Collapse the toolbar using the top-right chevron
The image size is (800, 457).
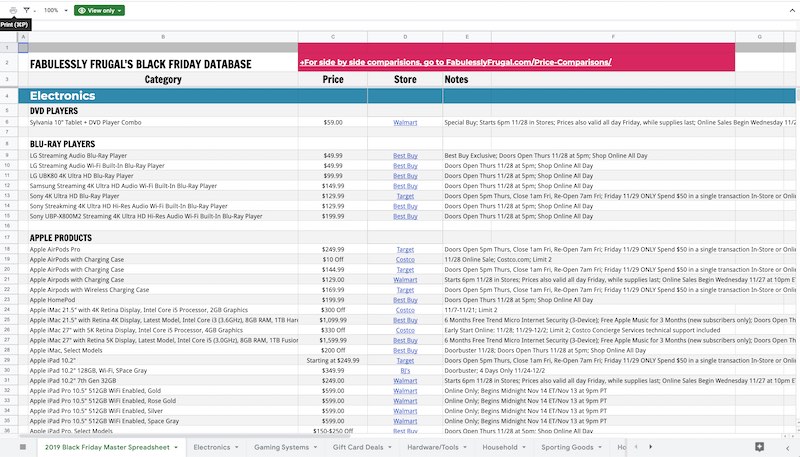pos(792,10)
